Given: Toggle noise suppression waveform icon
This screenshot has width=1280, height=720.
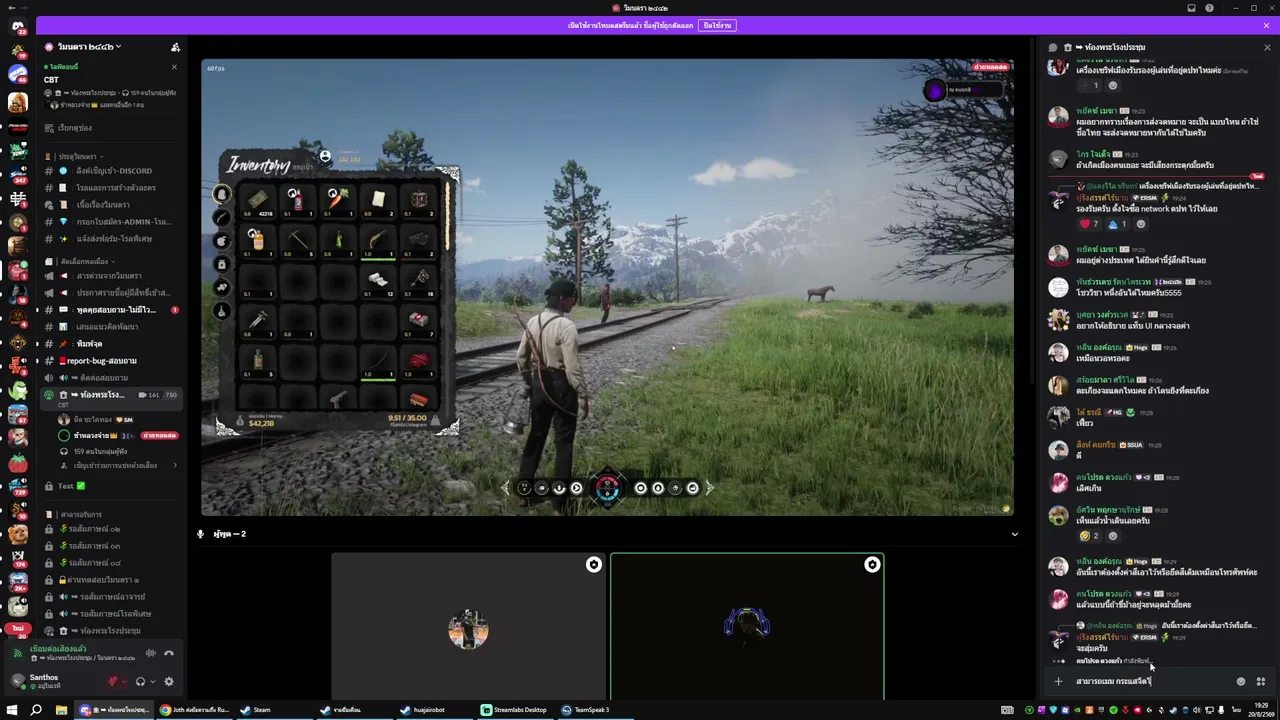Looking at the screenshot, I should point(151,653).
